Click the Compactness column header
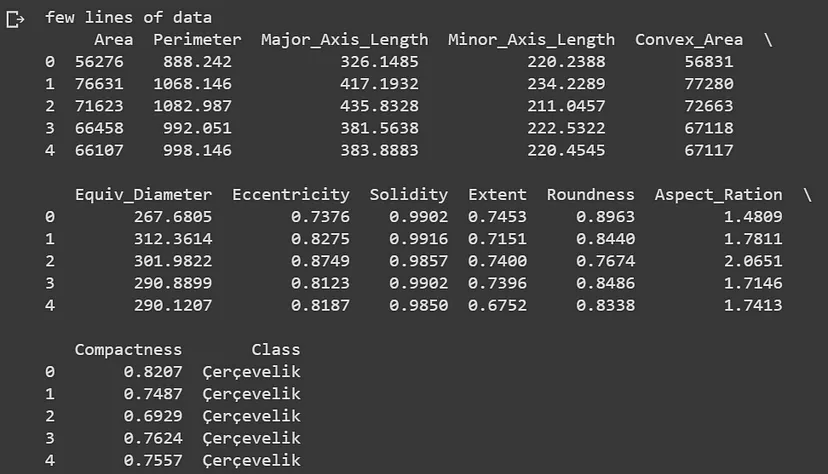 (x=128, y=350)
